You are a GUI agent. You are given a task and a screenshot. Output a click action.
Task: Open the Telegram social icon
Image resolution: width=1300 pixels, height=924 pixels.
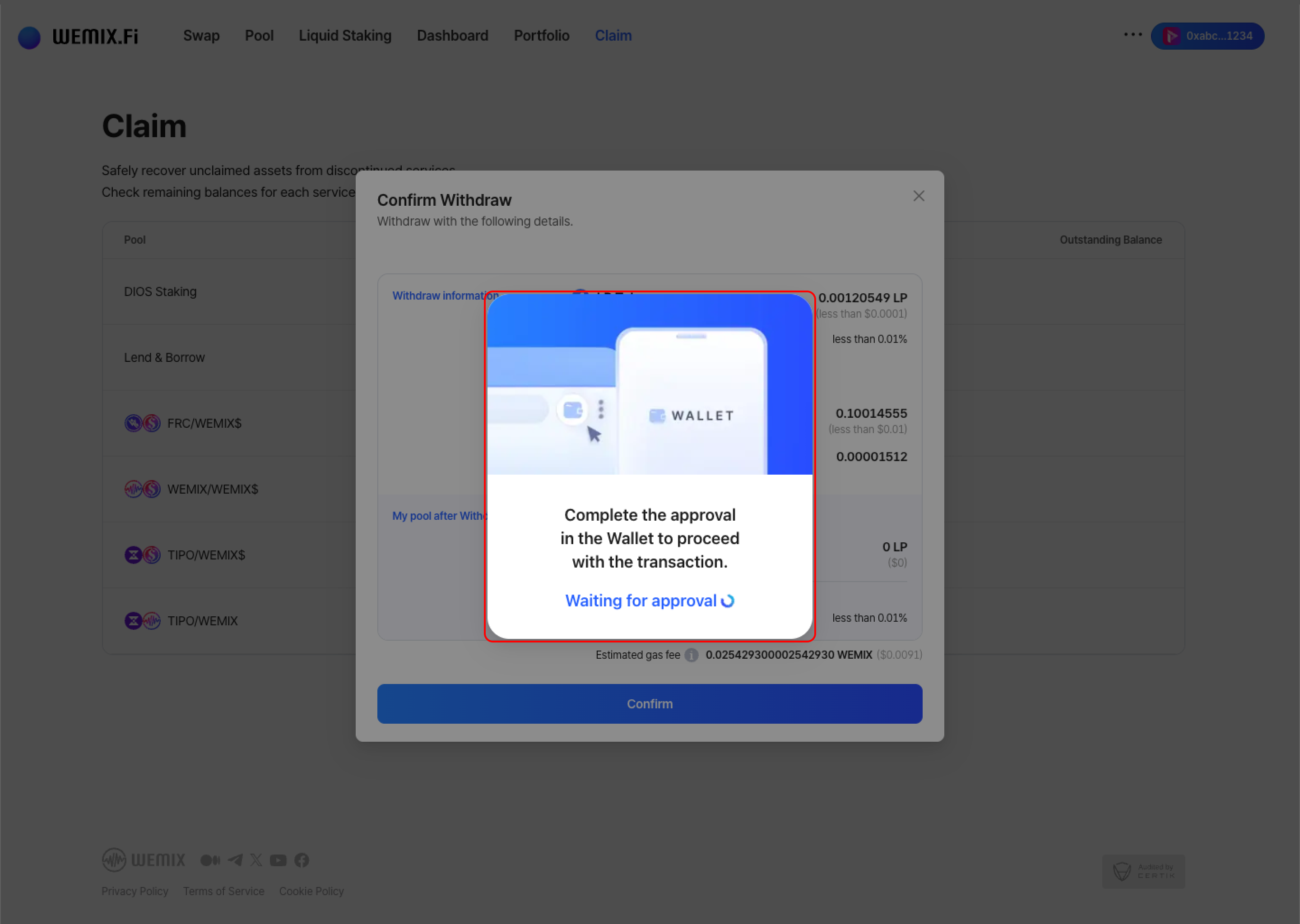click(235, 859)
